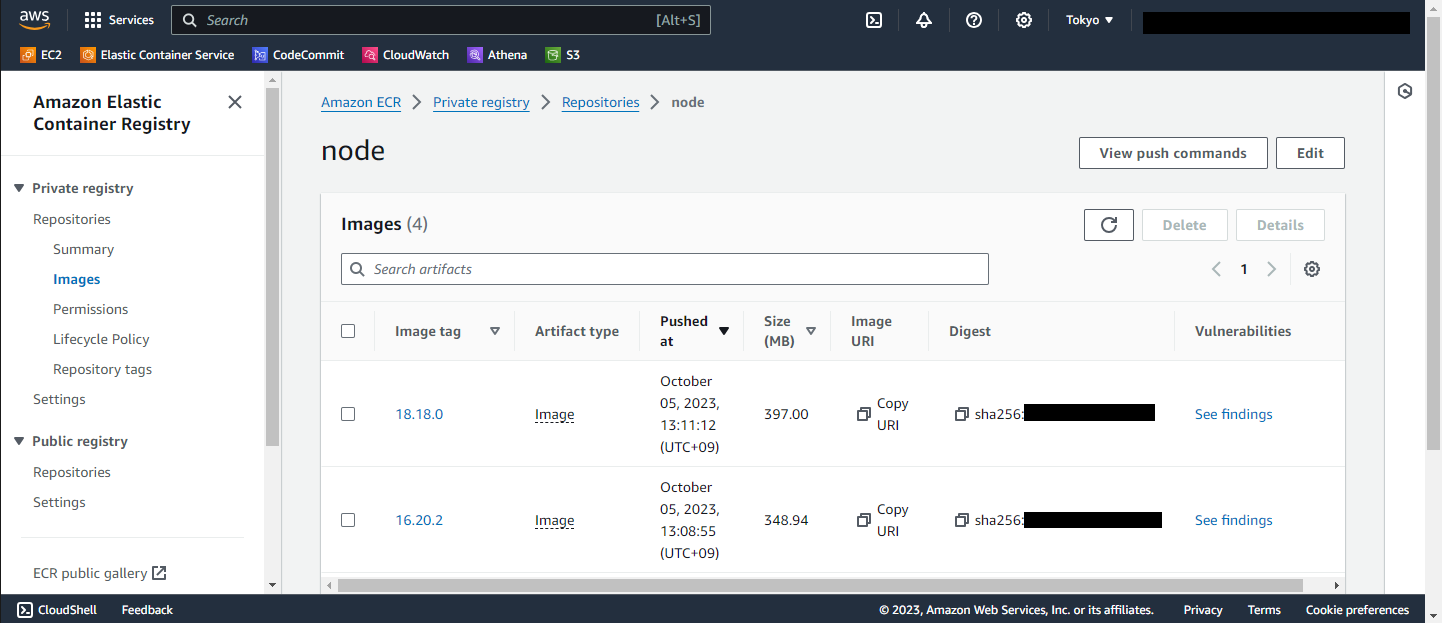1442x623 pixels.
Task: Open Private registry Settings in sidebar
Action: 59,399
